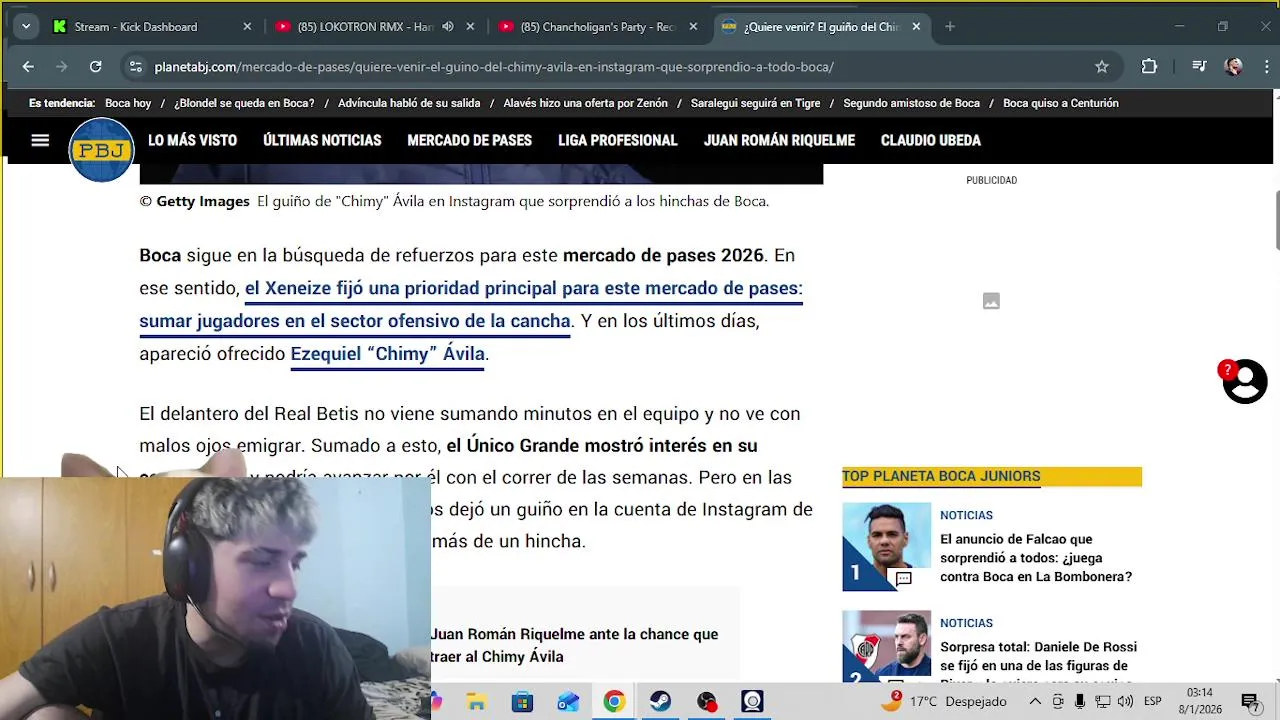The width and height of the screenshot is (1280, 720).
Task: Open the MERCADO DE PASES menu section
Action: 469,141
